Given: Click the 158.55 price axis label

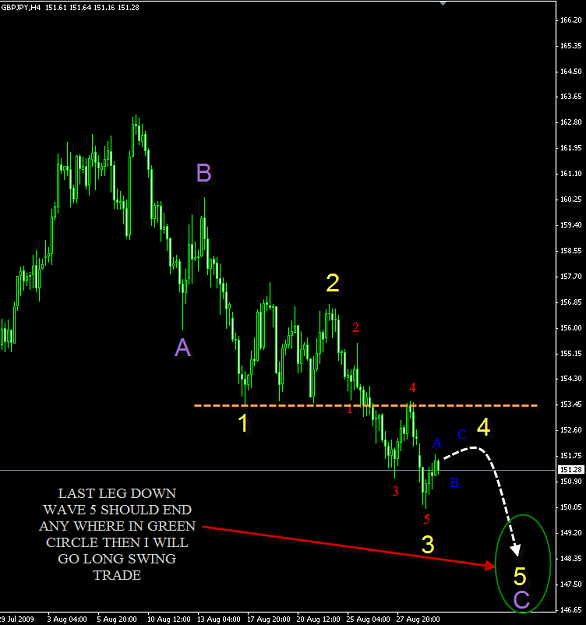Looking at the screenshot, I should pos(571,251).
